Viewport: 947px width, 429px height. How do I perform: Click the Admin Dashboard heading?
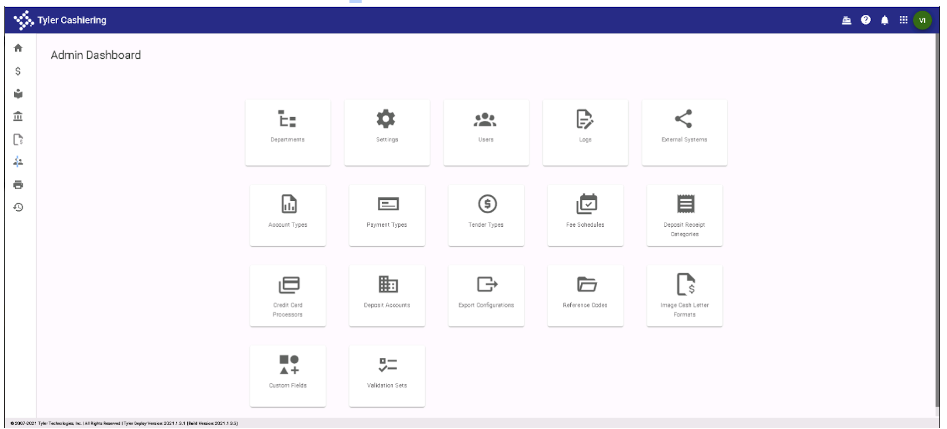[95, 55]
